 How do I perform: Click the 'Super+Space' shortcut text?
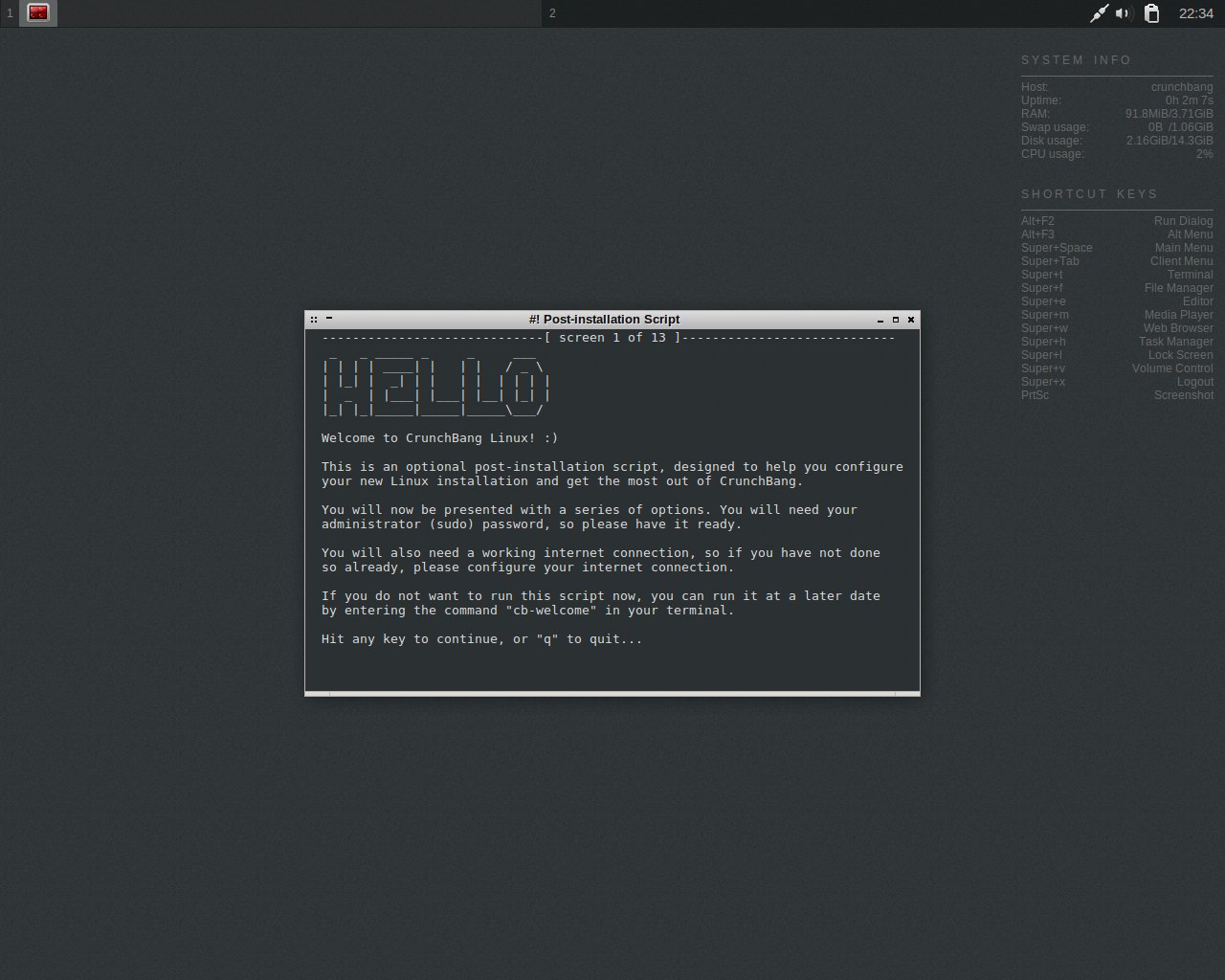tap(1057, 248)
